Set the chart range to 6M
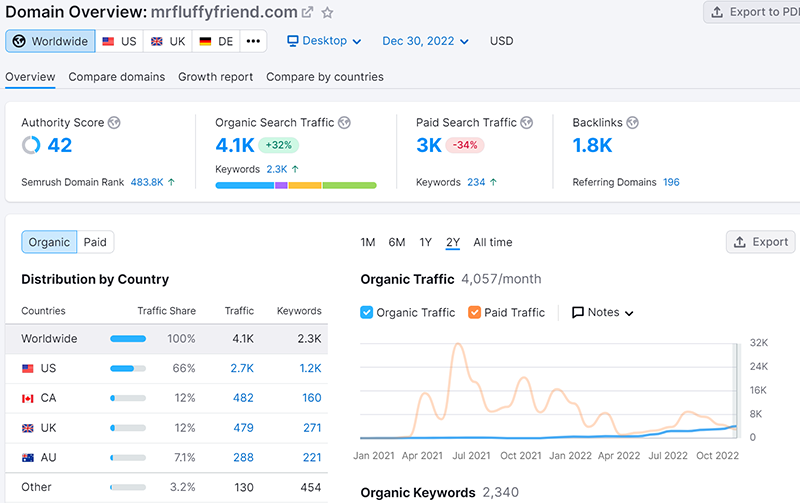Image resolution: width=800 pixels, height=503 pixels. tap(397, 242)
